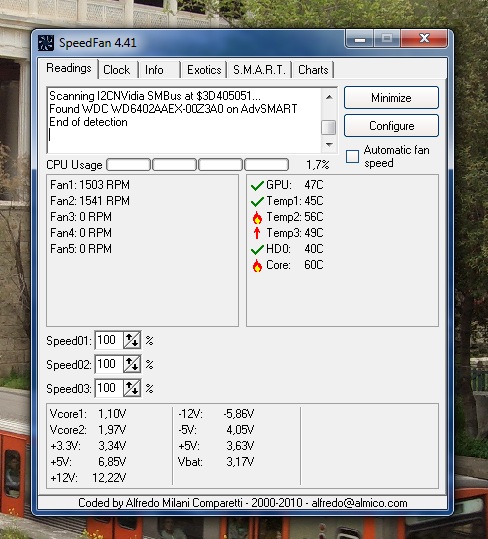Click the green check icon beside GPU
Screen dimensions: 488x539
(257, 186)
